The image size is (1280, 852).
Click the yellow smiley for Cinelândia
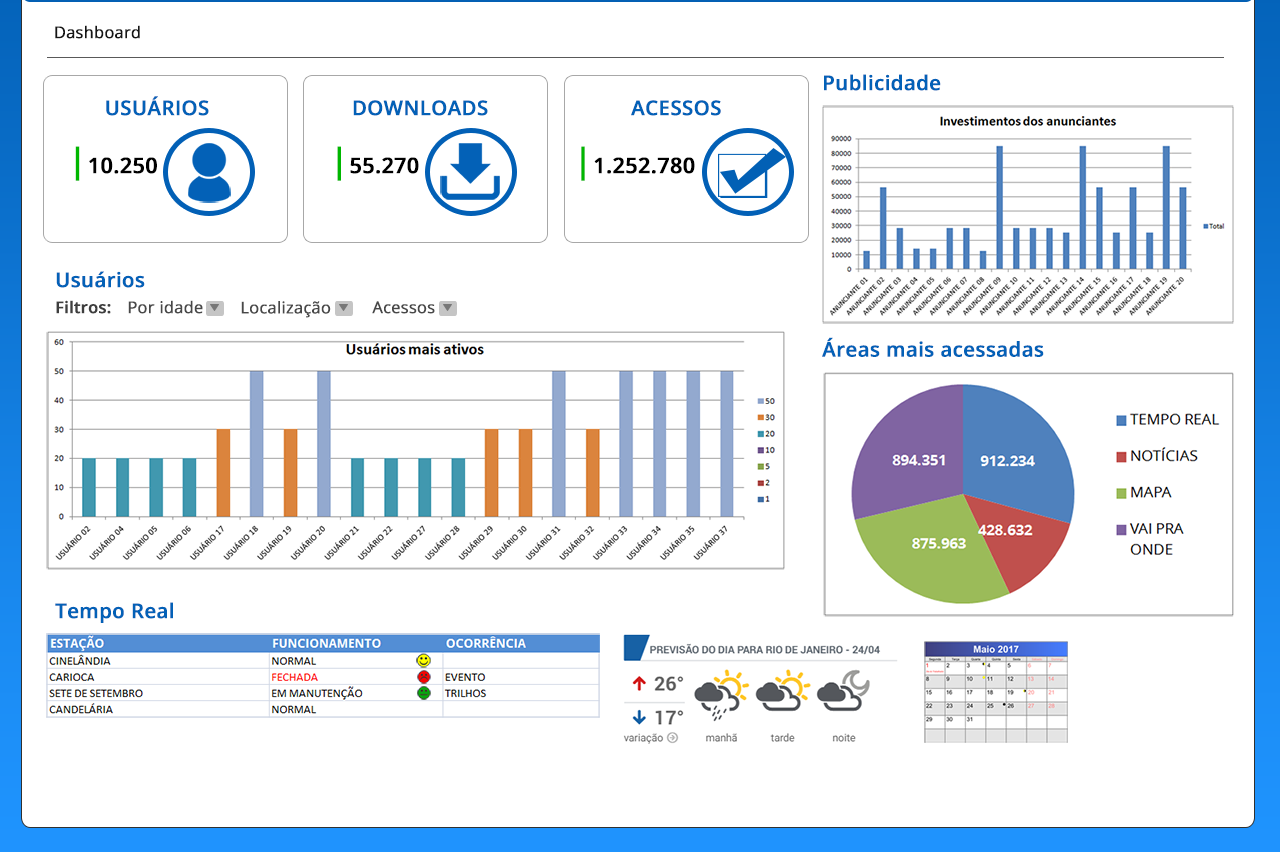(x=424, y=661)
